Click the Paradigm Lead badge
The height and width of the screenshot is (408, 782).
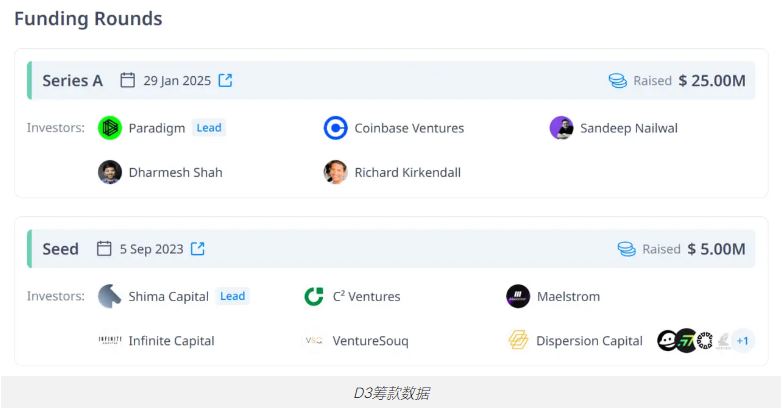click(x=208, y=128)
